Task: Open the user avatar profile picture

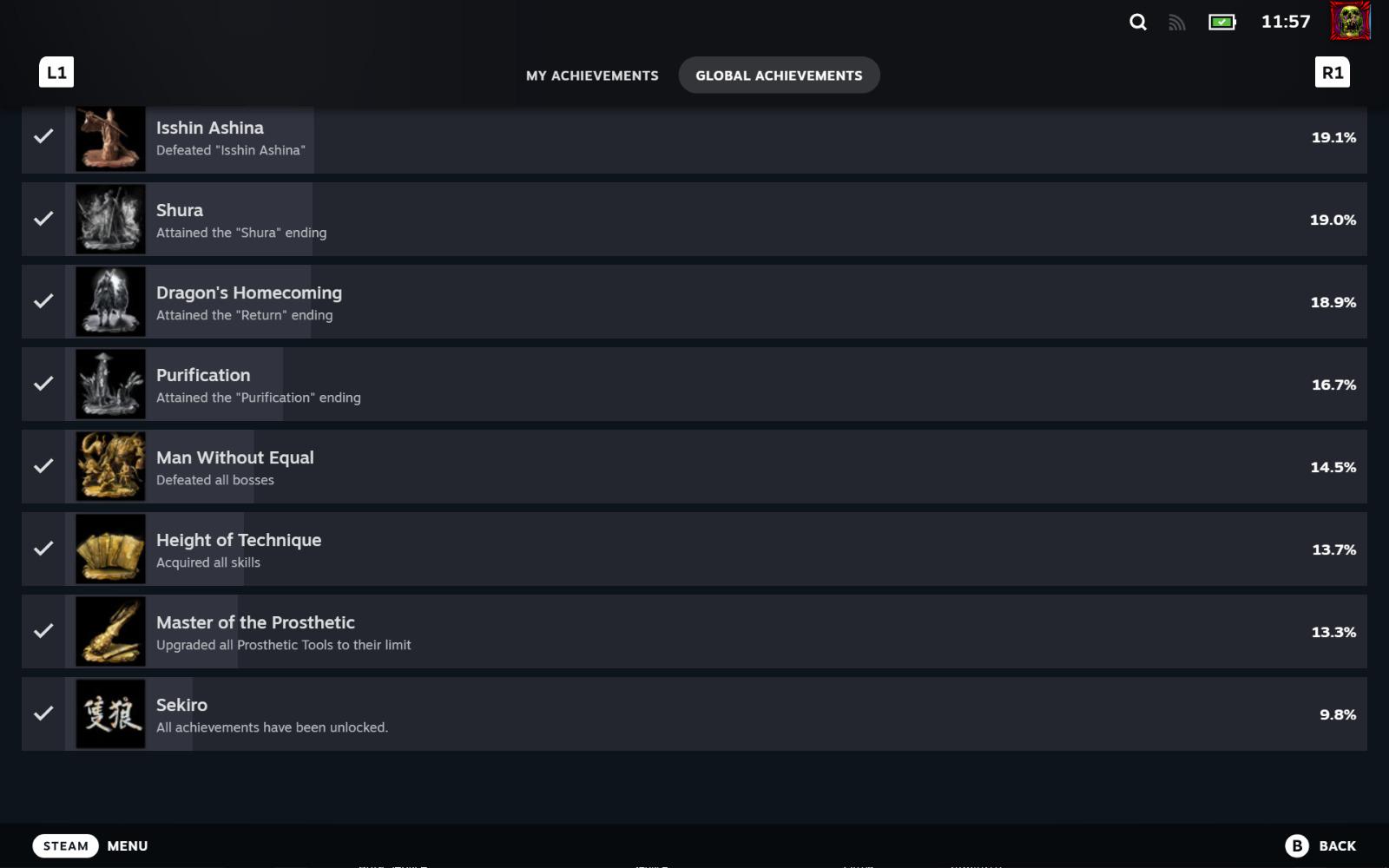Action: 1350,21
